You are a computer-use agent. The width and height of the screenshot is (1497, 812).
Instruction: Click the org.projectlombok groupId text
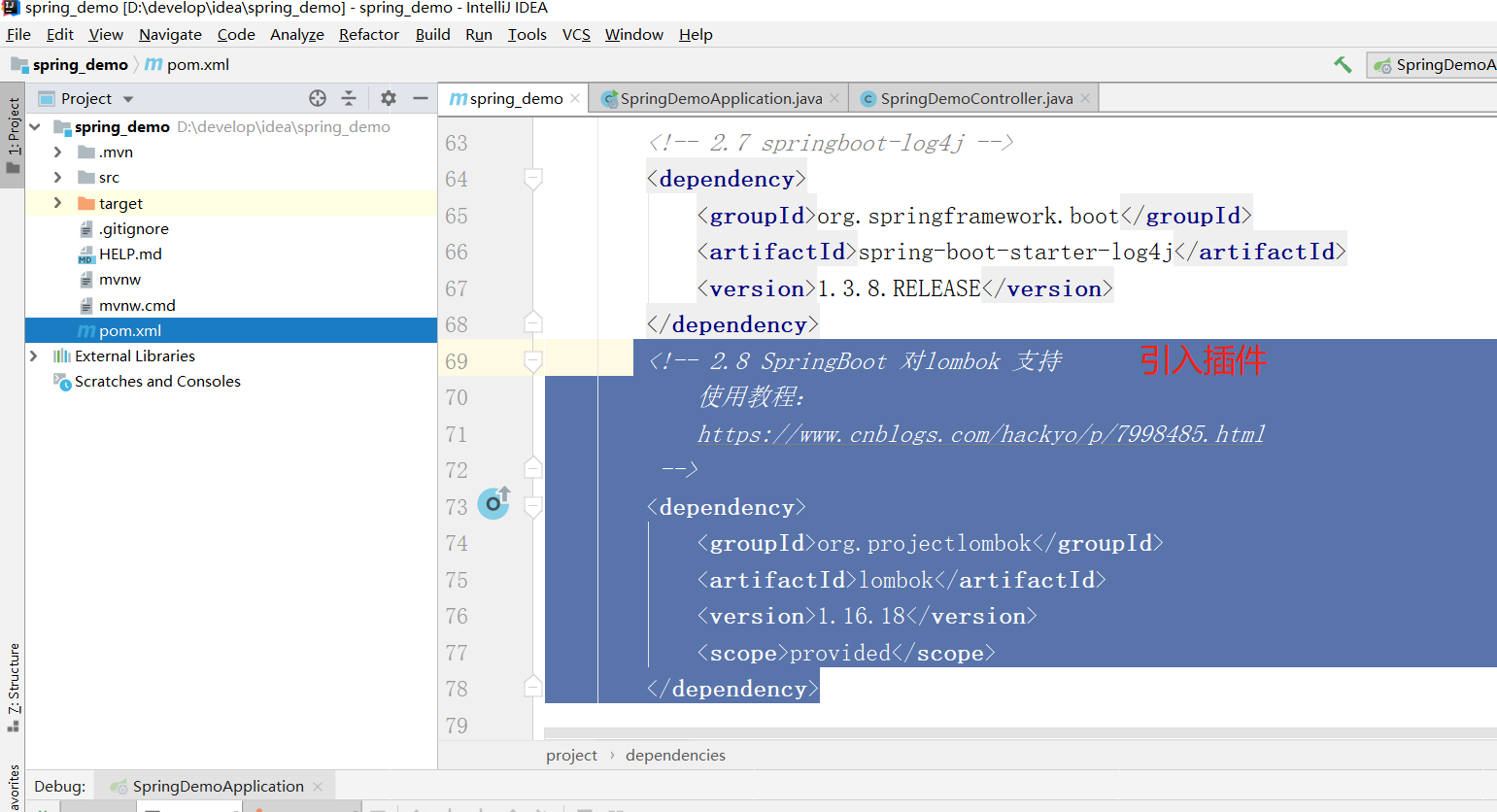[924, 544]
